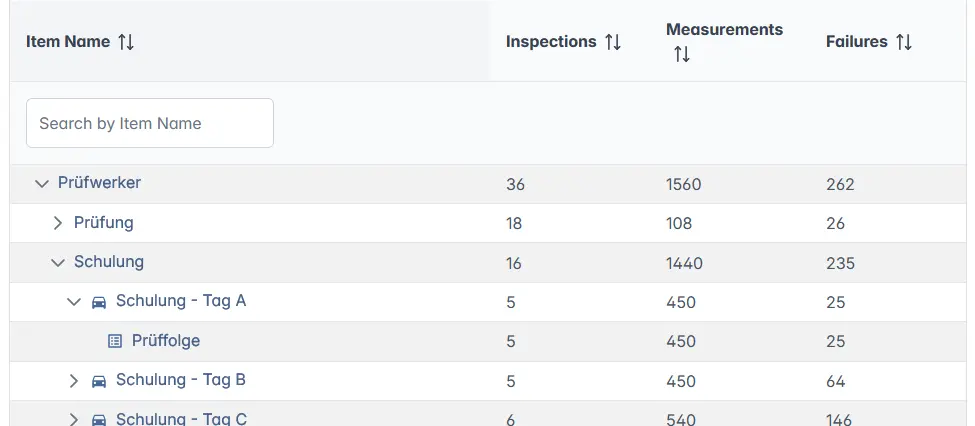Focus the Search by Item Name field
The width and height of the screenshot is (975, 426).
(149, 123)
